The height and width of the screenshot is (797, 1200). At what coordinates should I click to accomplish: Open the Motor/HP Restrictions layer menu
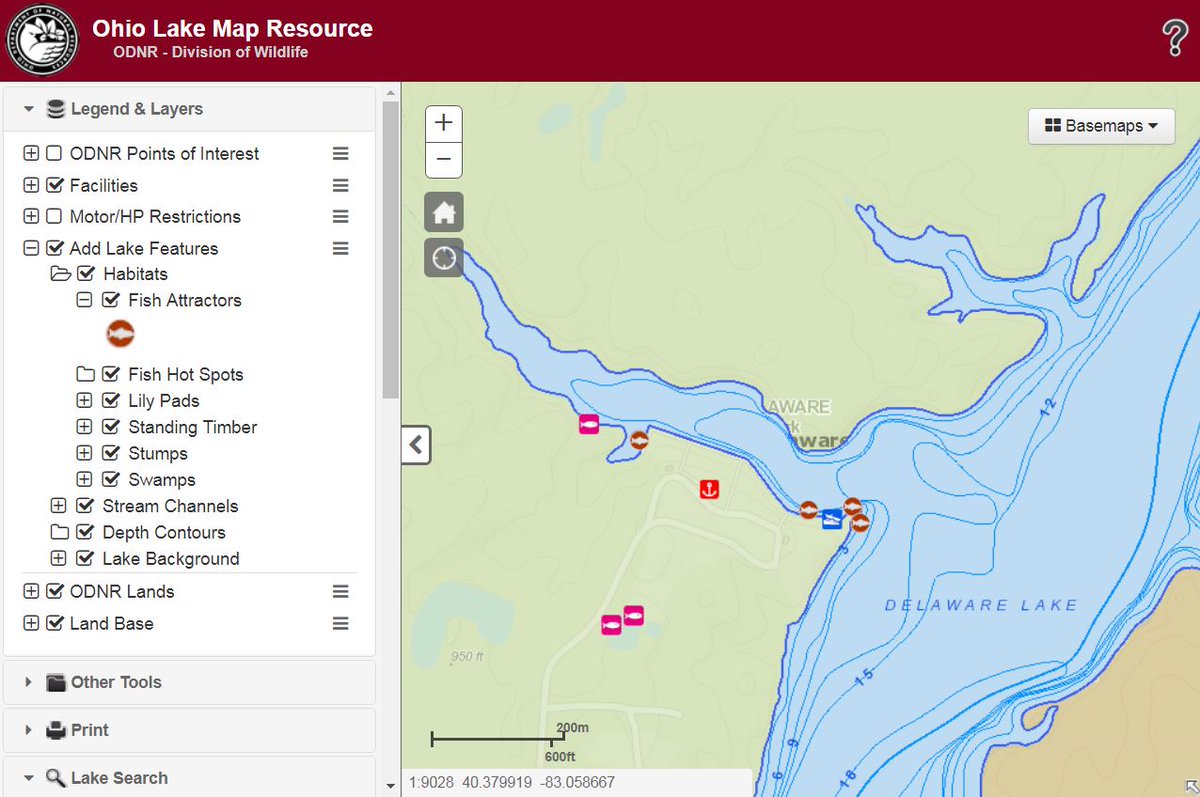[341, 217]
